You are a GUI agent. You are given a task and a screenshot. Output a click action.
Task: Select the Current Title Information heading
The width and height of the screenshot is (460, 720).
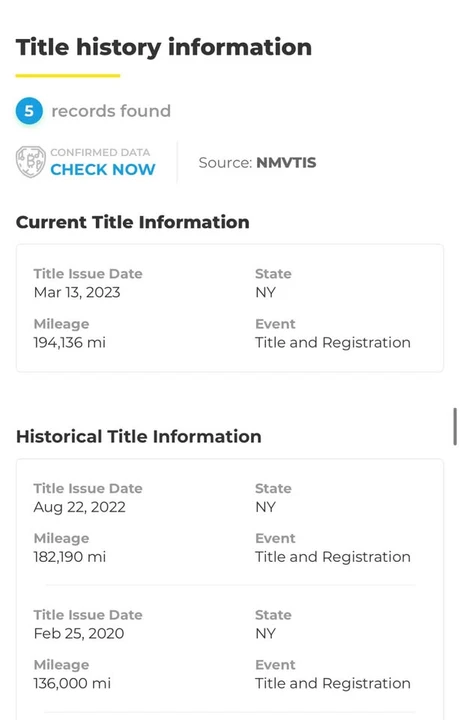[133, 222]
